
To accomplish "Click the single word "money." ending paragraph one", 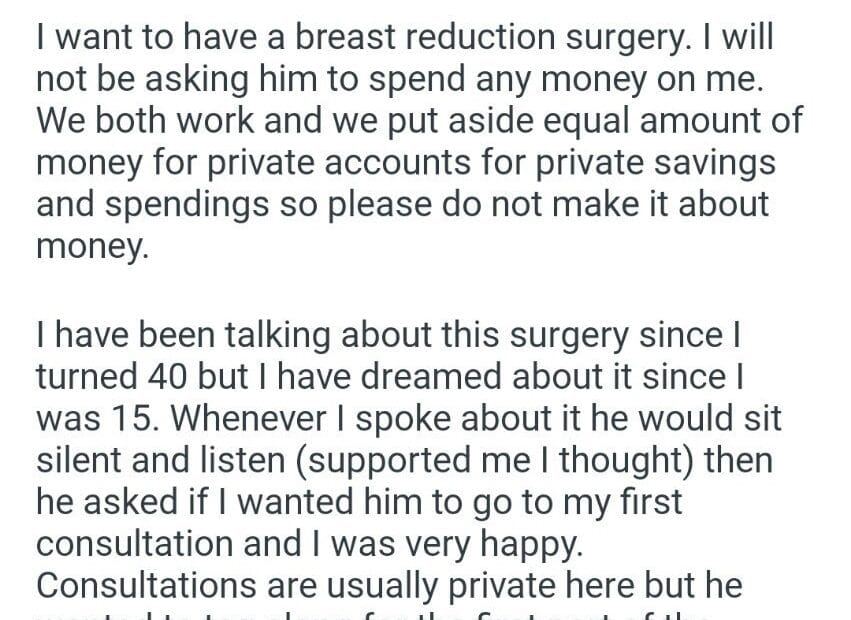I will [91, 245].
